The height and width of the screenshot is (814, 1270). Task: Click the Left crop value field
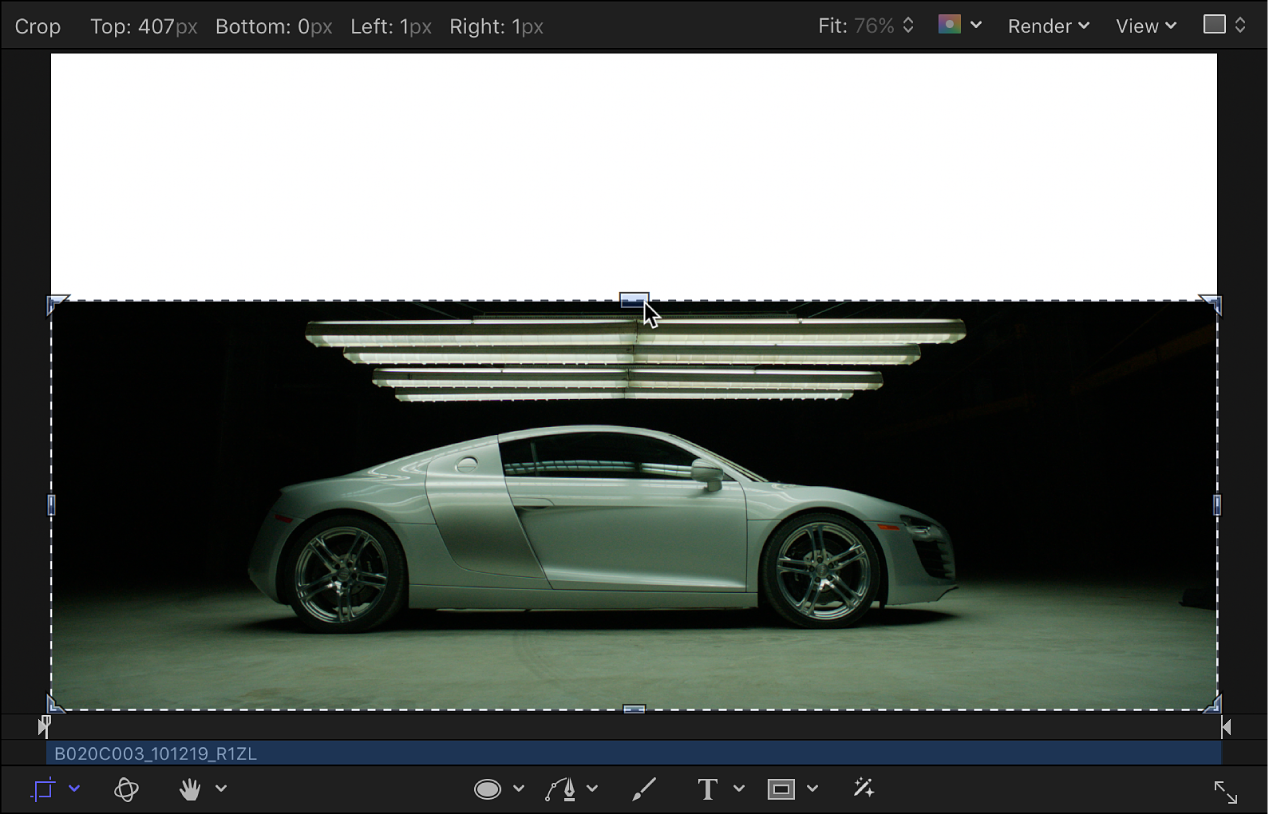pyautogui.click(x=391, y=27)
